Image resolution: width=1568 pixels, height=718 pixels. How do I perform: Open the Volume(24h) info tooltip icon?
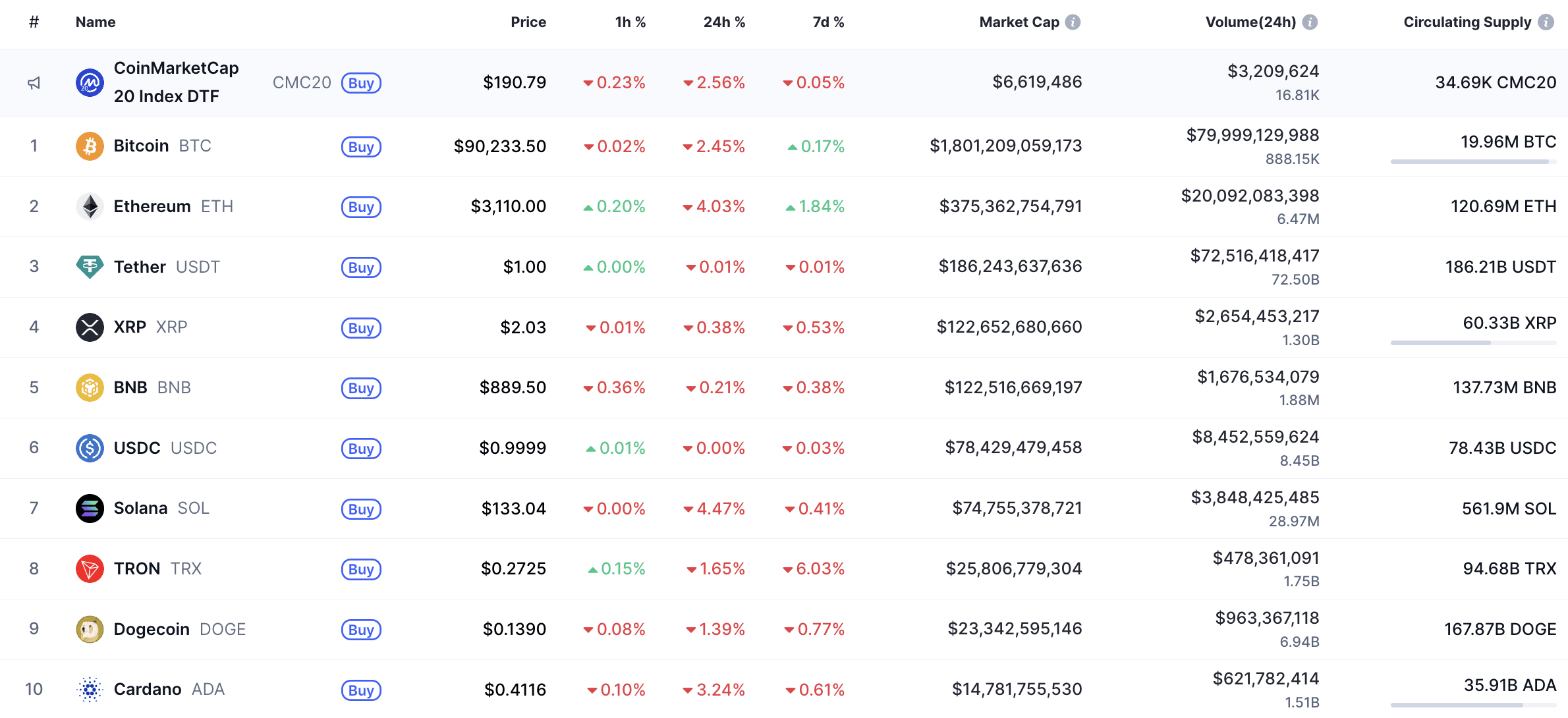tap(1310, 21)
